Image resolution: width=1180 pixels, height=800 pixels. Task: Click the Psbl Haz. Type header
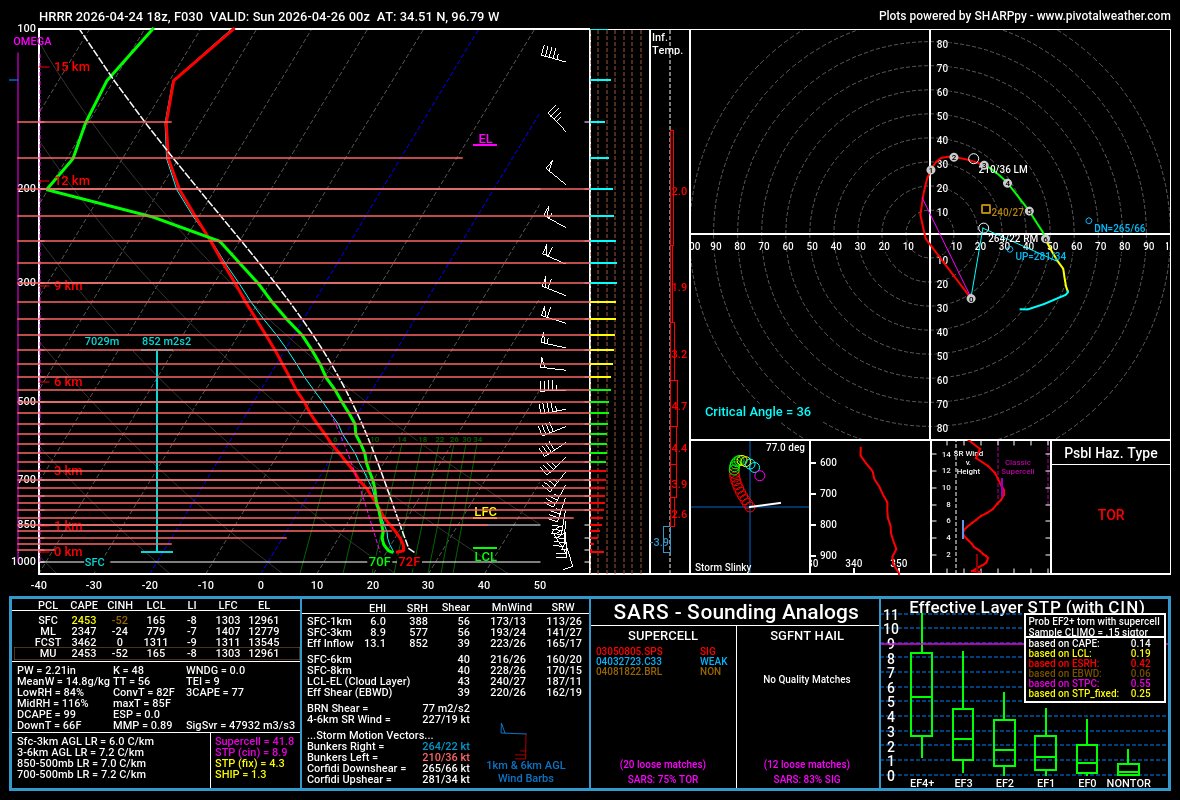(1110, 453)
